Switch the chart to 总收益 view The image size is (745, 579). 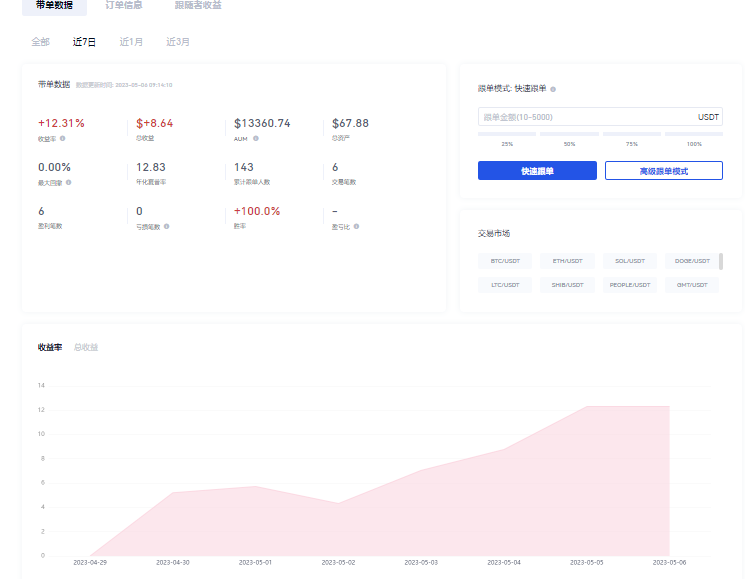(86, 347)
